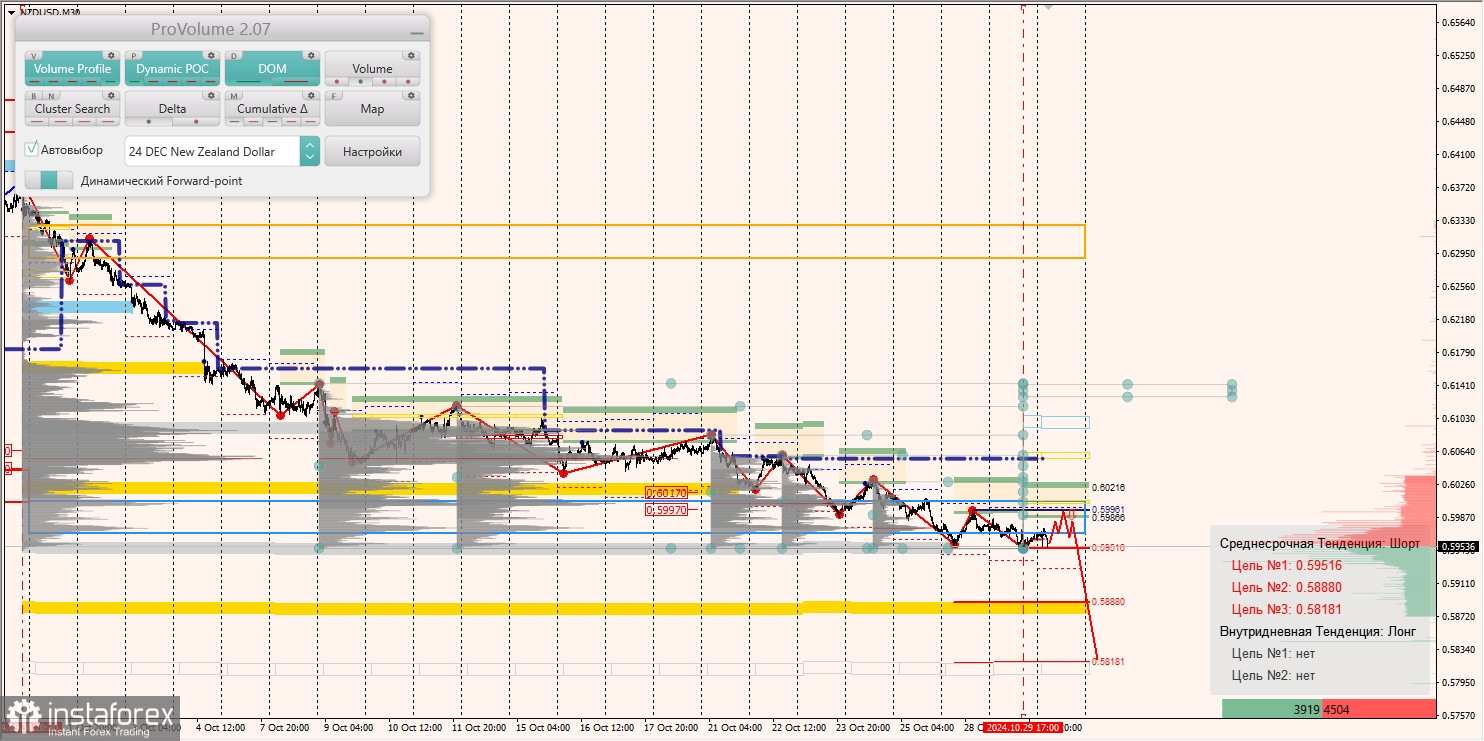Select the 2024.10.29 17:00 time marker
This screenshot has height=741, width=1484.
[1021, 728]
